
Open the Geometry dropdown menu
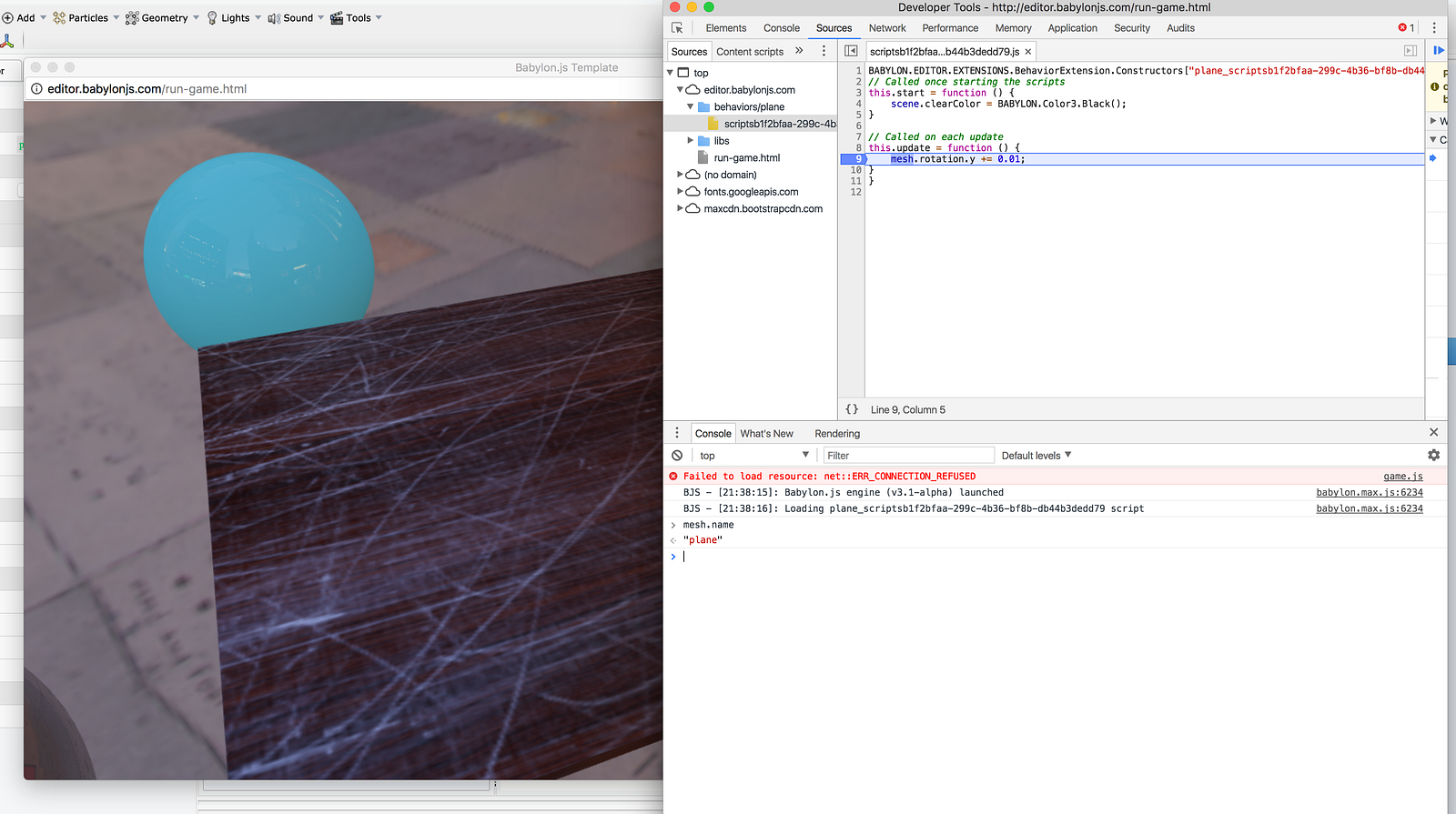[163, 18]
